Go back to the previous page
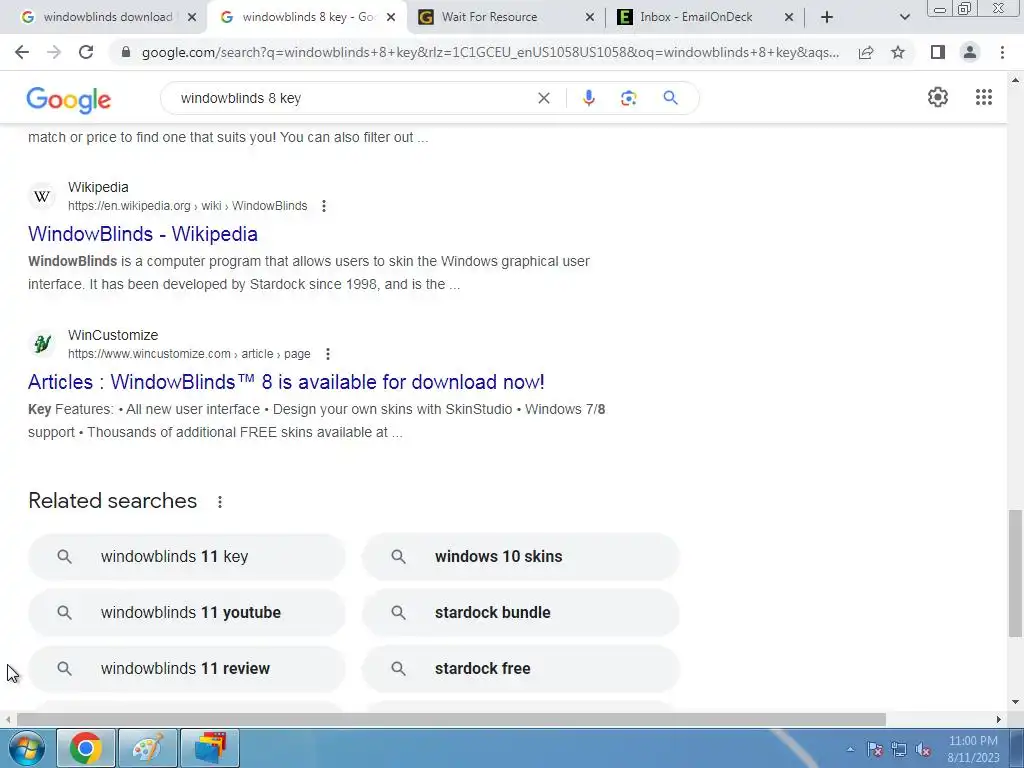The height and width of the screenshot is (768, 1024). coord(22,52)
